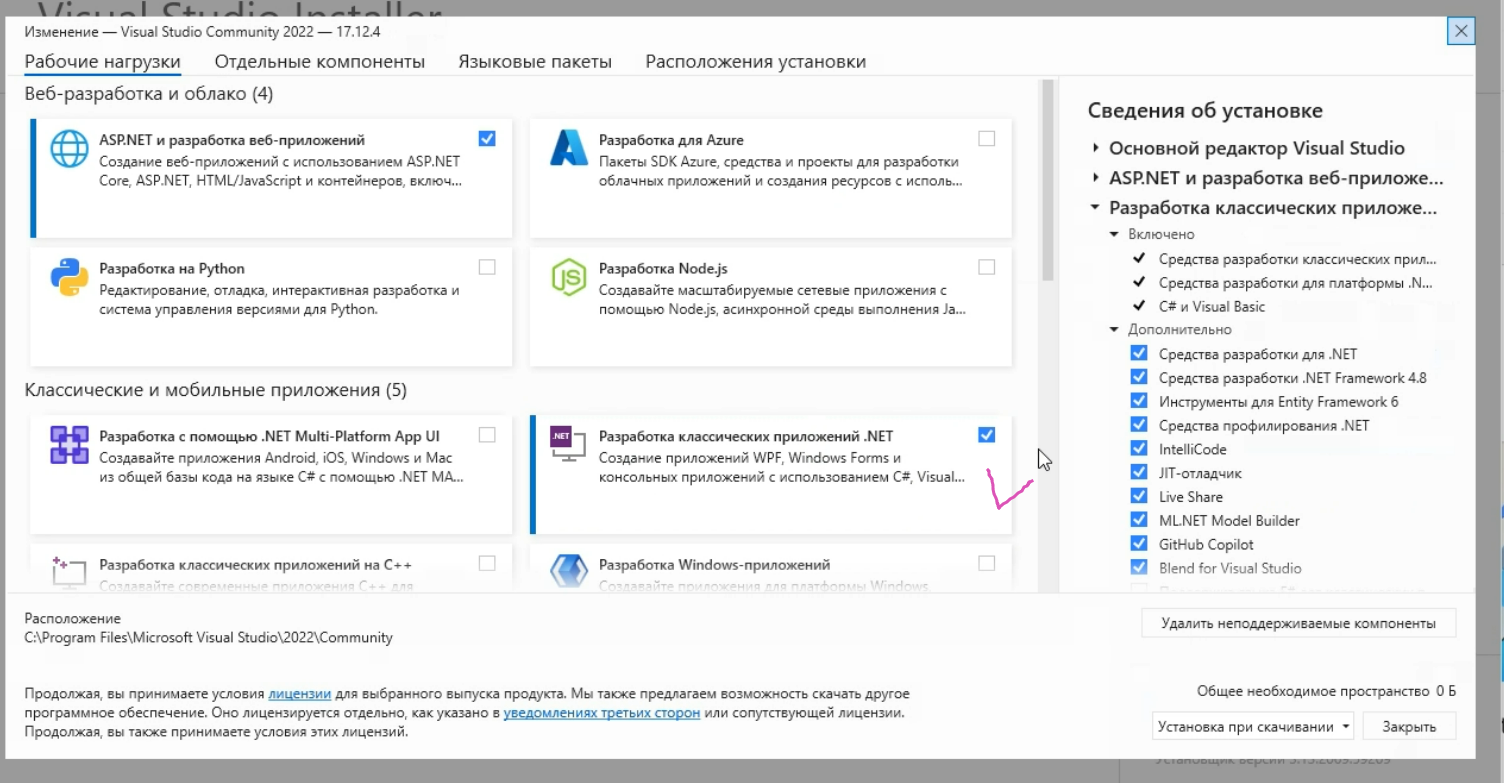Viewport: 1504px width, 783px height.
Task: Click the Общее необходимое пространство 0 Б text
Action: click(1326, 691)
